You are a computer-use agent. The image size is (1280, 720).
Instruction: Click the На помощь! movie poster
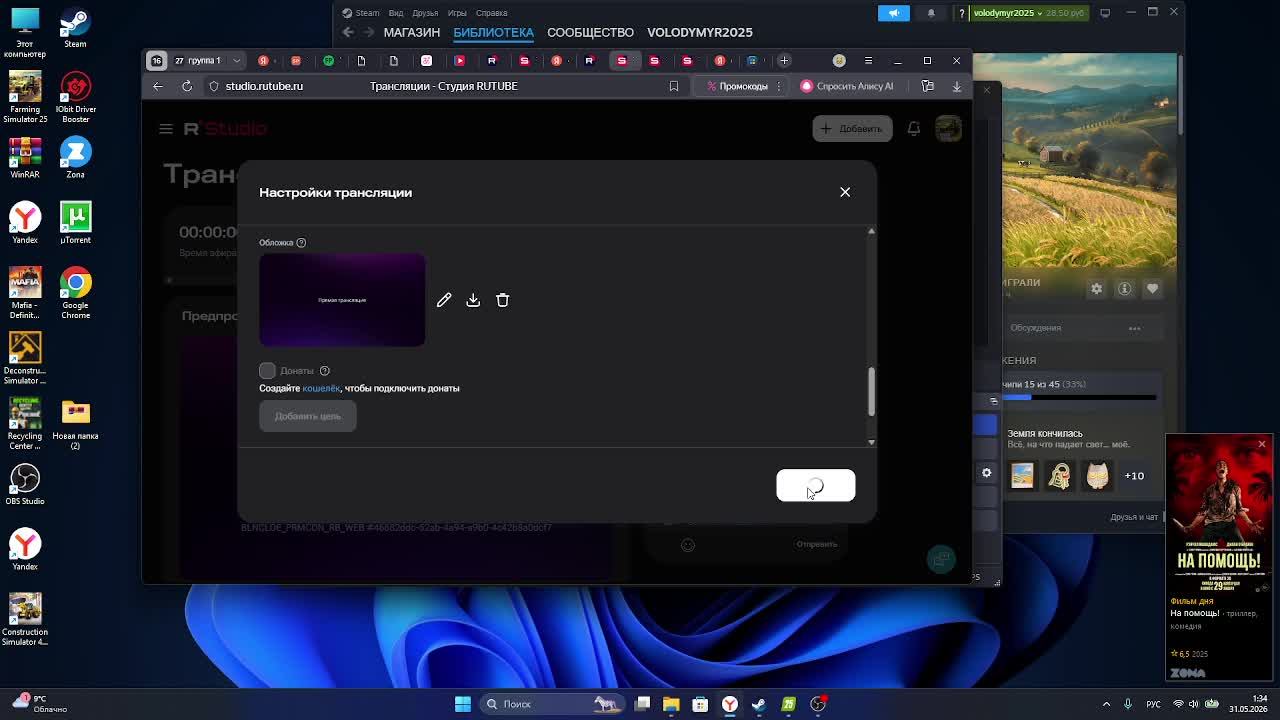click(x=1218, y=513)
